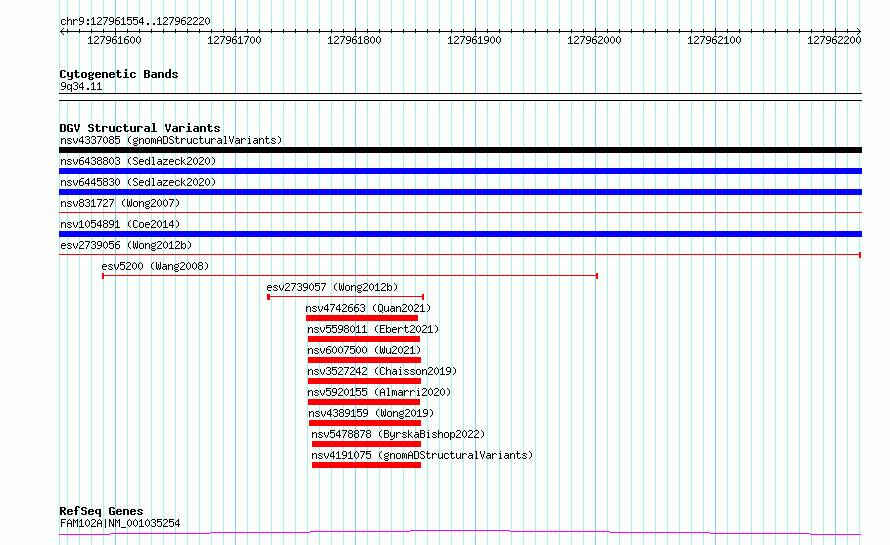Image resolution: width=890 pixels, height=545 pixels.
Task: Open the esv5200 (Wang2008) variant label
Action: [155, 266]
